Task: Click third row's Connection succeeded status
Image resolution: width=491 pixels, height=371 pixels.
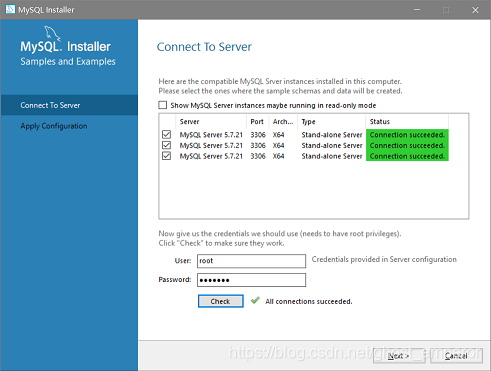Action: [407, 156]
